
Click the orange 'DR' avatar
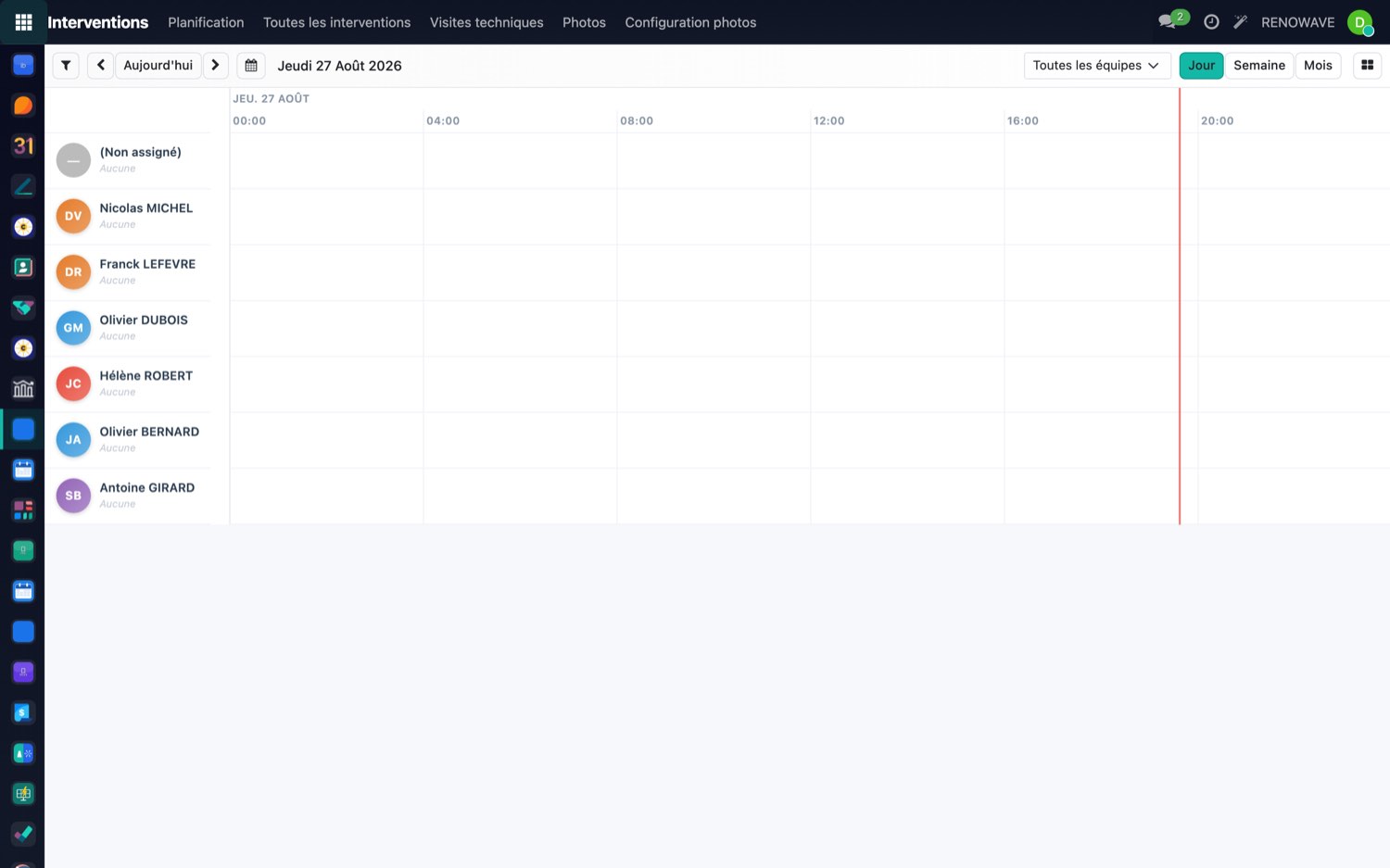(x=73, y=272)
